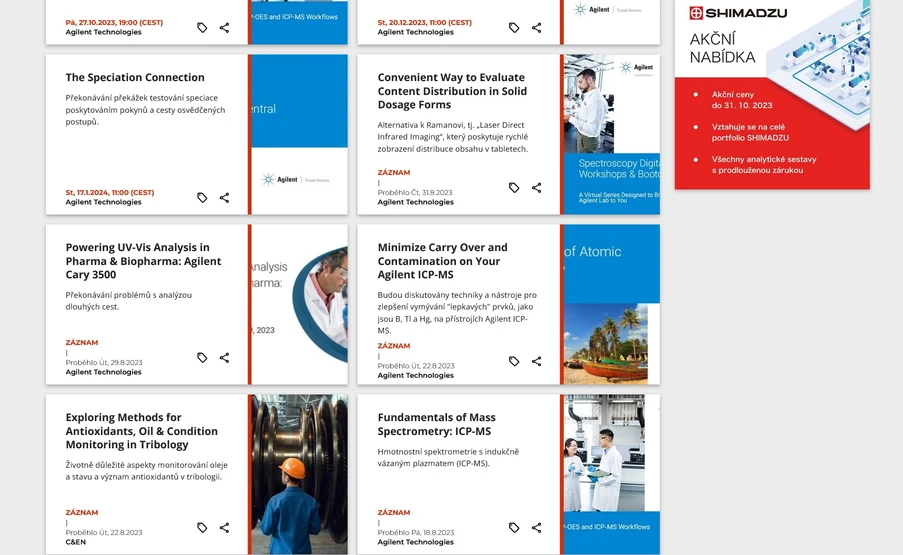Click ZÁZNAM label on Exploring Methods card
The image size is (903, 555).
coord(82,512)
